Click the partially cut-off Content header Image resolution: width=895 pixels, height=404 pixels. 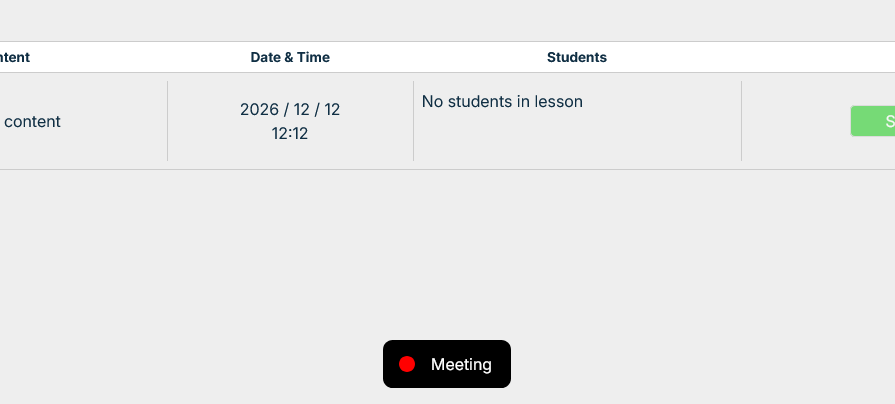click(x=15, y=57)
